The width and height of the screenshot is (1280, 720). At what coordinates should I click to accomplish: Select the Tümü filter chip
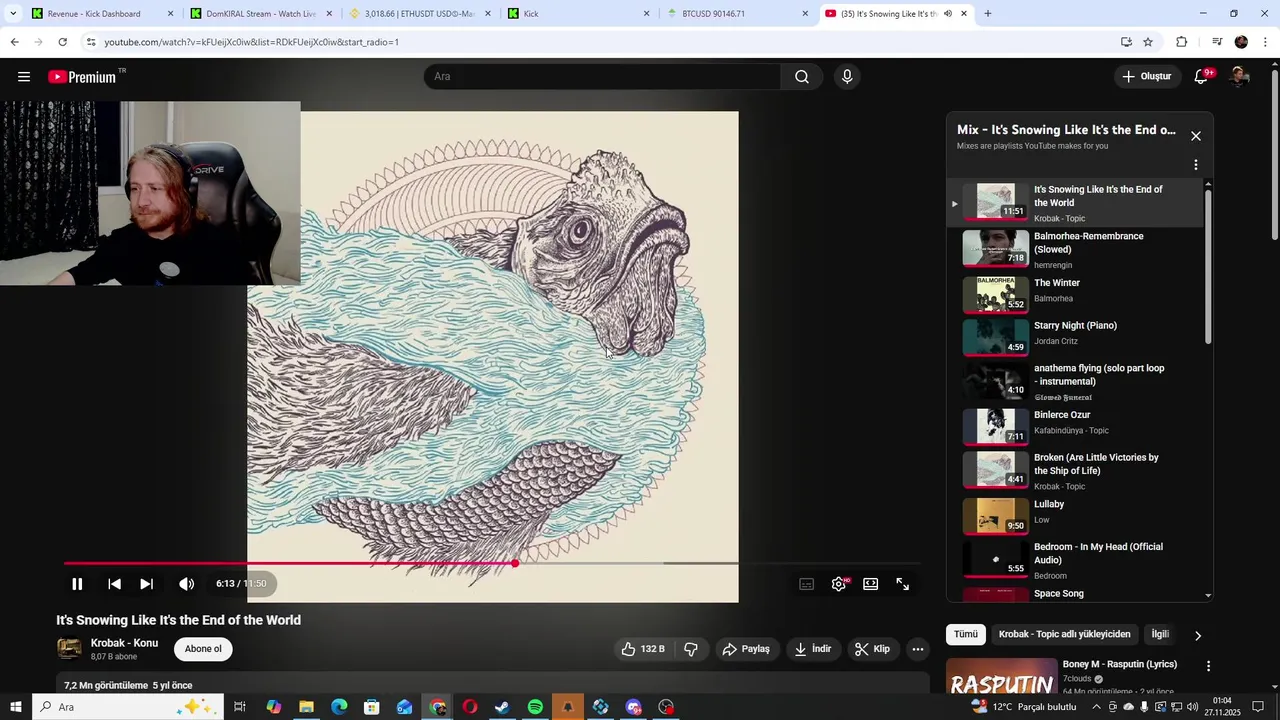(966, 634)
